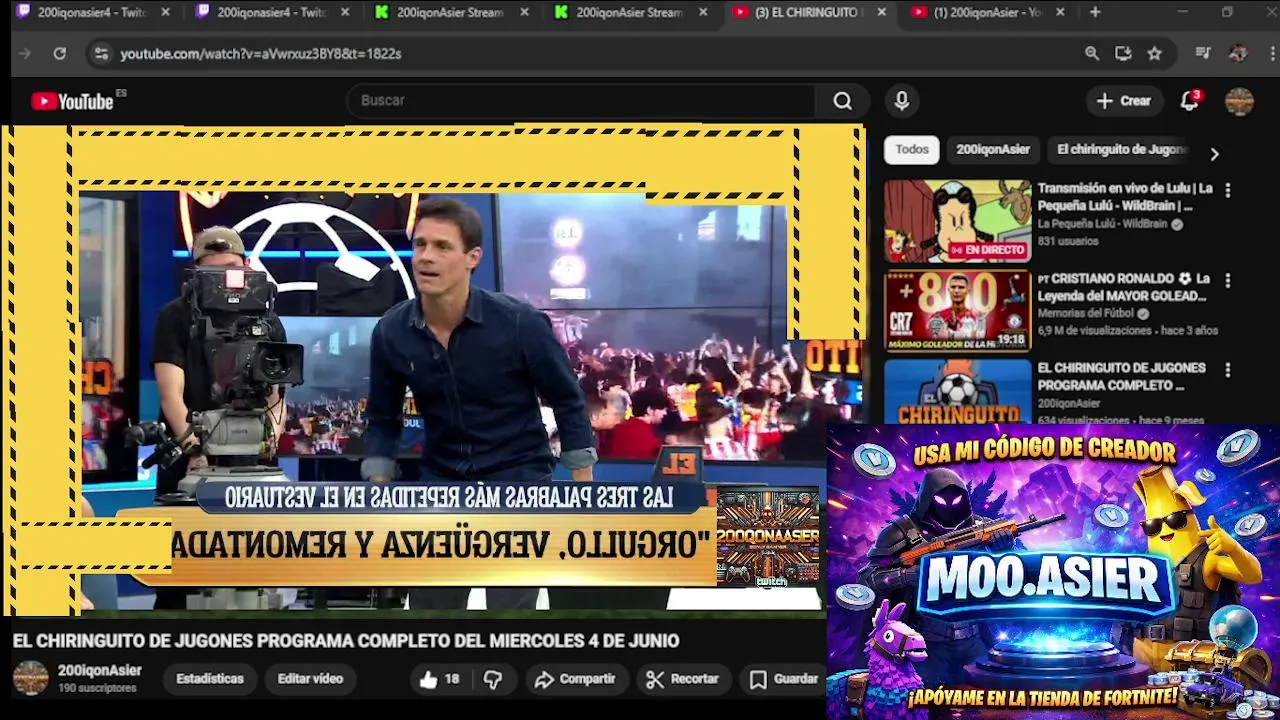Close the second 200iqonAsier Stream tab
The image size is (1280, 720).
703,12
